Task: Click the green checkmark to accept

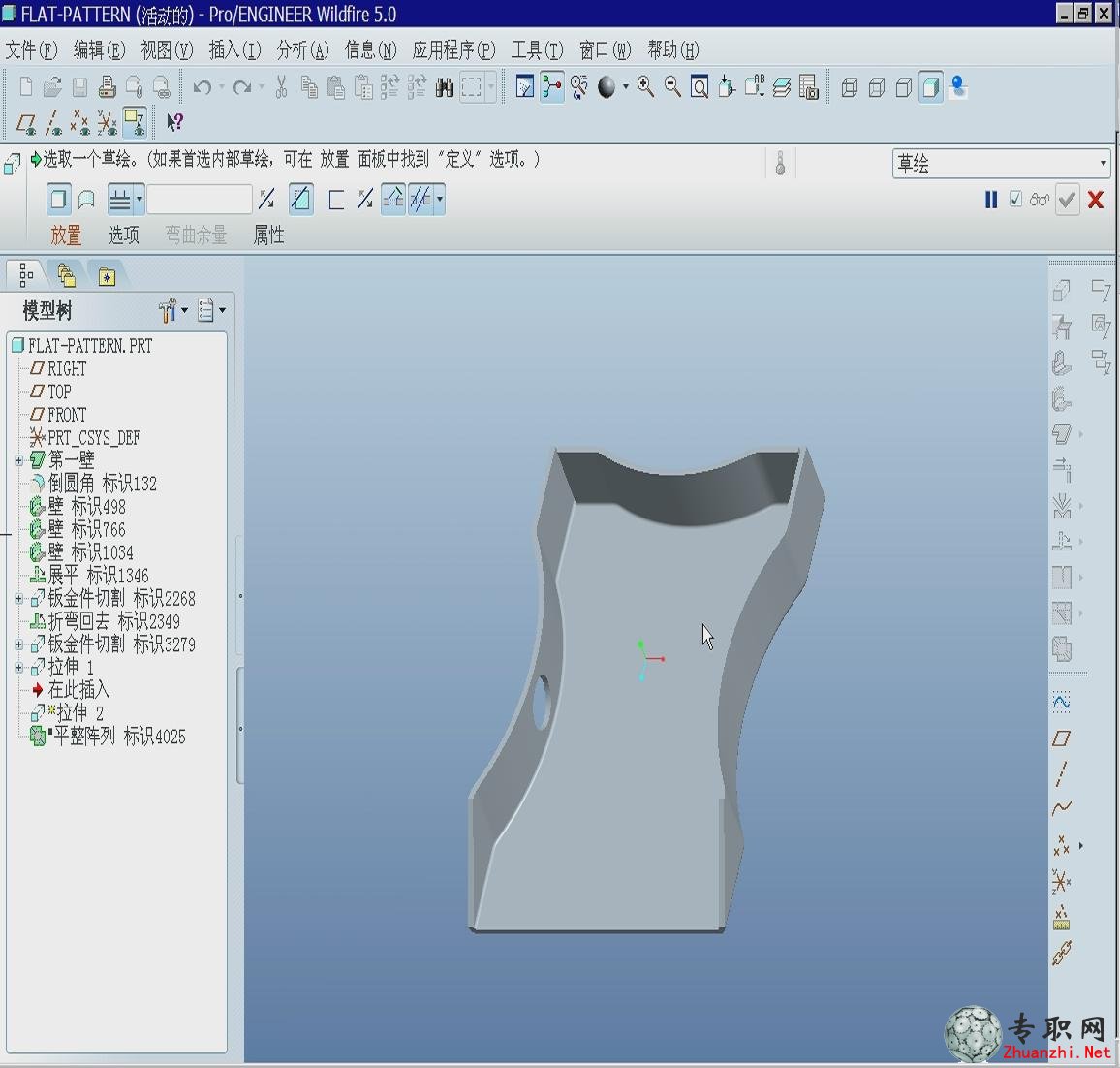Action: click(x=1067, y=200)
